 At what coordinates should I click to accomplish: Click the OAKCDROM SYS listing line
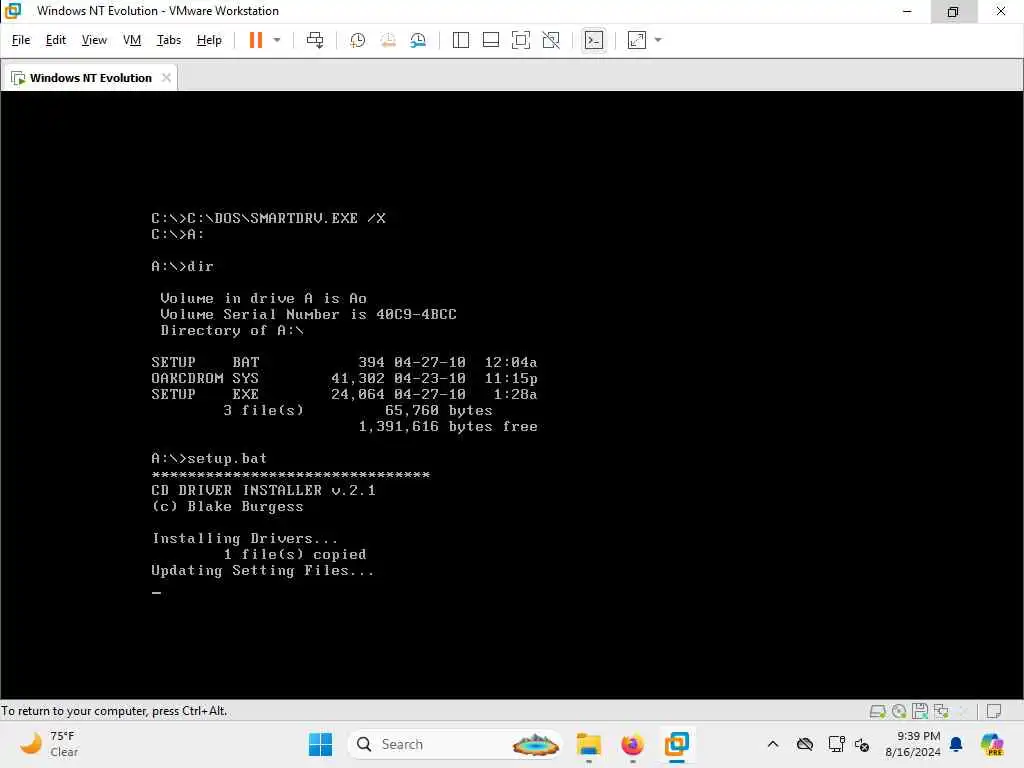coord(344,379)
